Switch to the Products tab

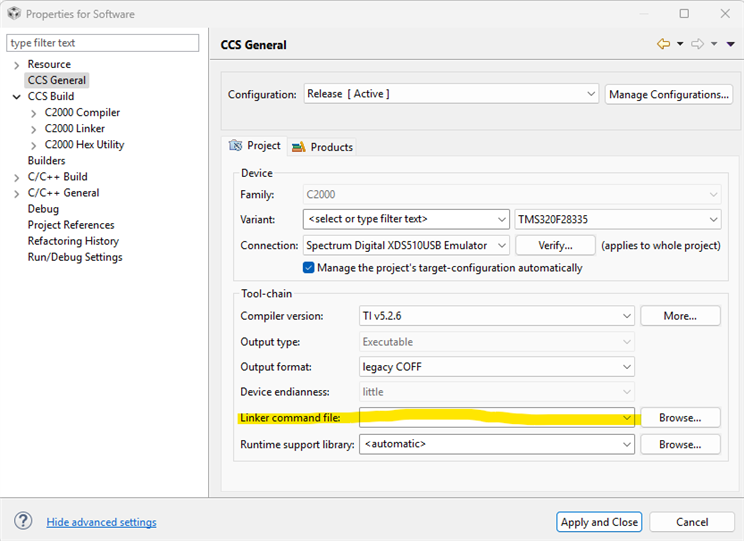(323, 147)
